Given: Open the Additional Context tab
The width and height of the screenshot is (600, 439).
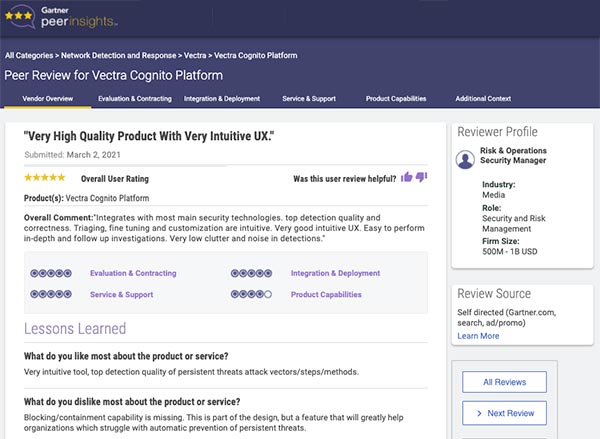Looking at the screenshot, I should [483, 99].
